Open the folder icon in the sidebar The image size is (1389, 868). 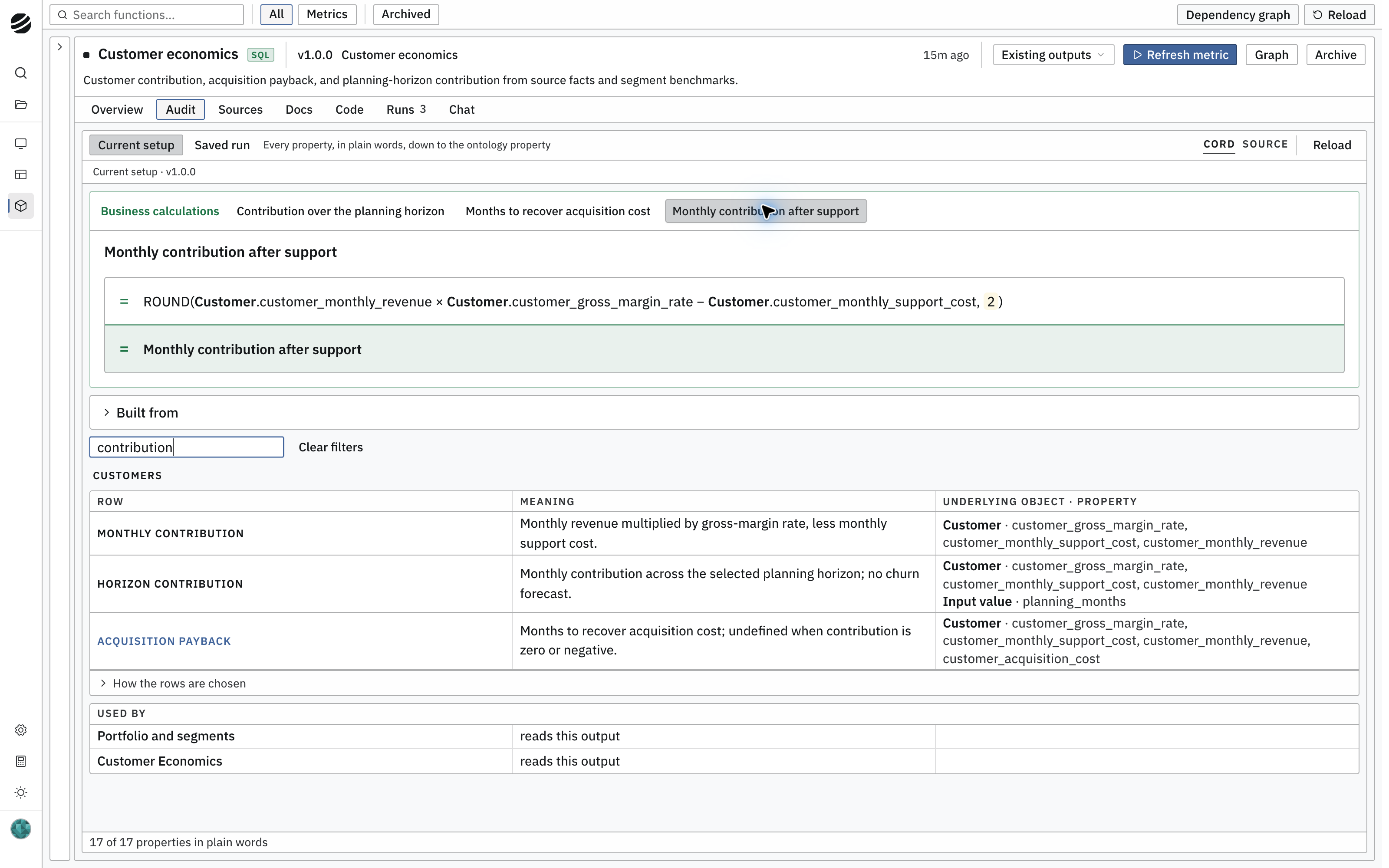(x=21, y=105)
